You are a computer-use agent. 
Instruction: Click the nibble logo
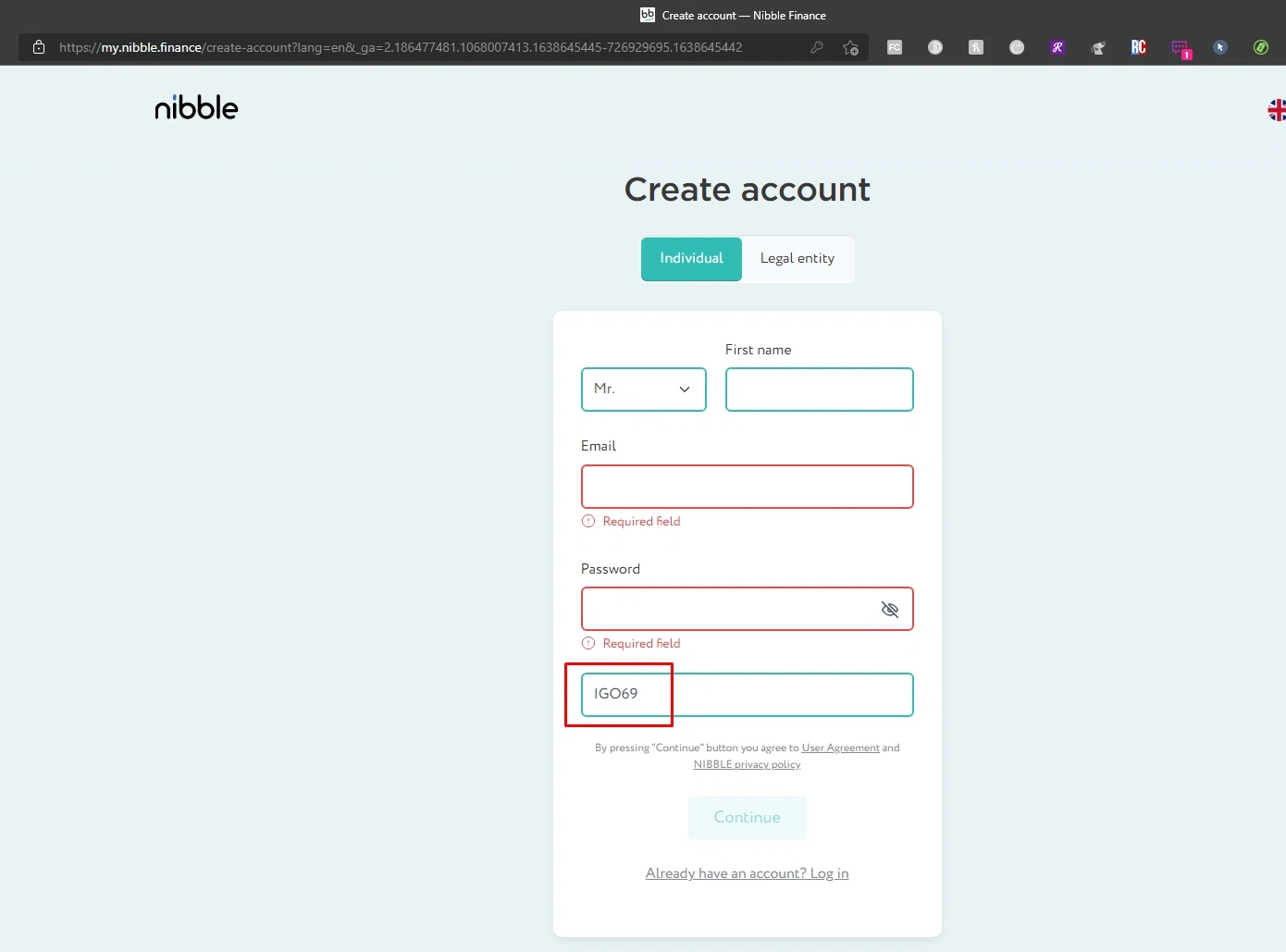coord(196,107)
